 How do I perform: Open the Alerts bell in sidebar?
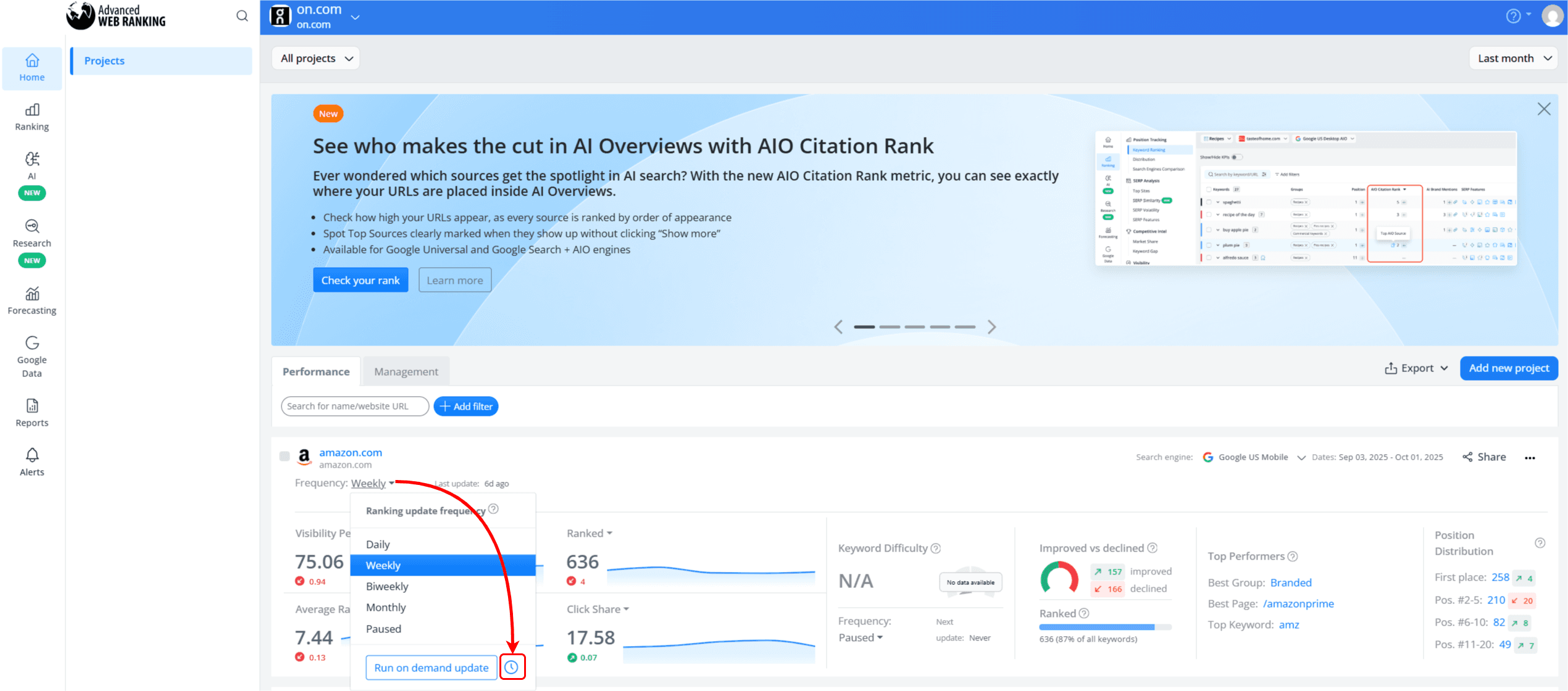(x=32, y=462)
